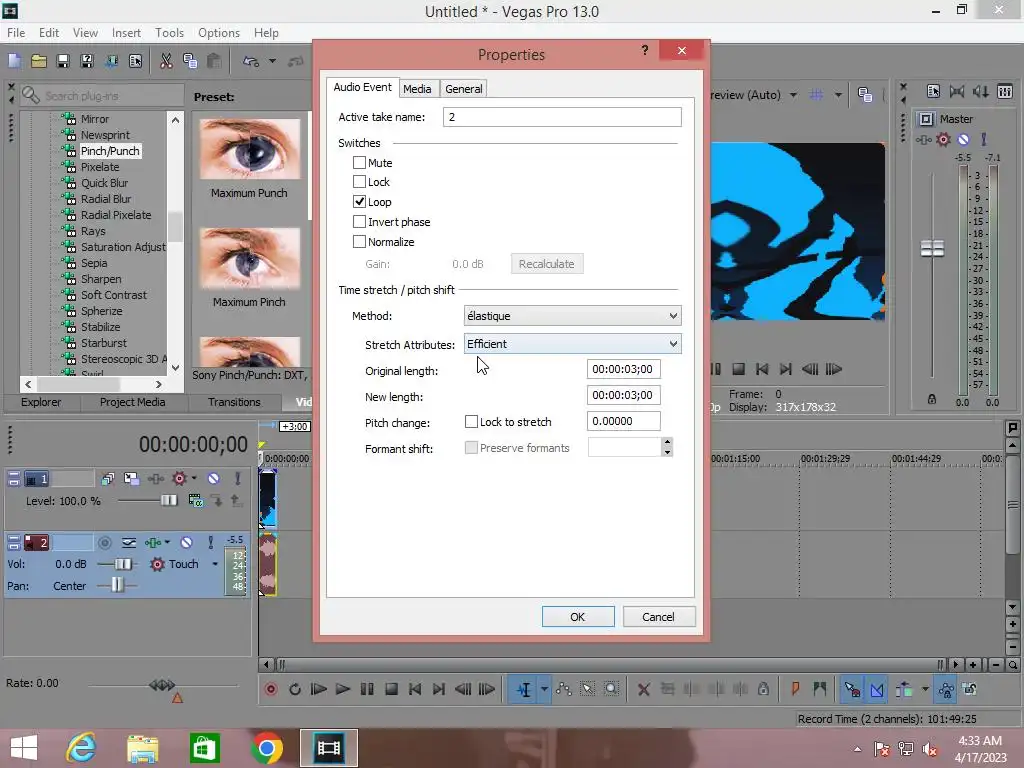Image resolution: width=1024 pixels, height=768 pixels.
Task: Click OK in Properties dialog
Action: [x=578, y=616]
